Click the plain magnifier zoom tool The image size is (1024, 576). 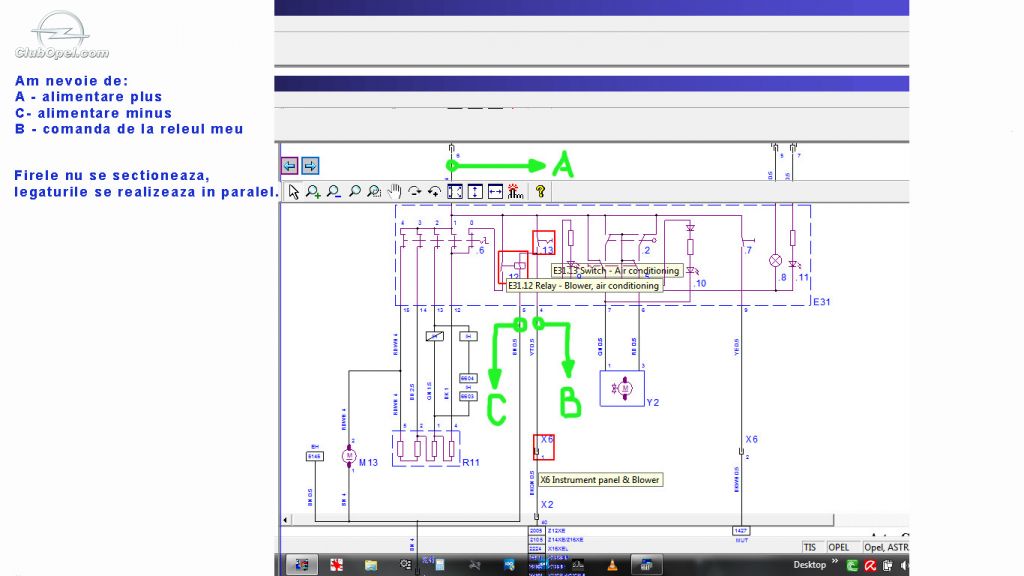355,192
